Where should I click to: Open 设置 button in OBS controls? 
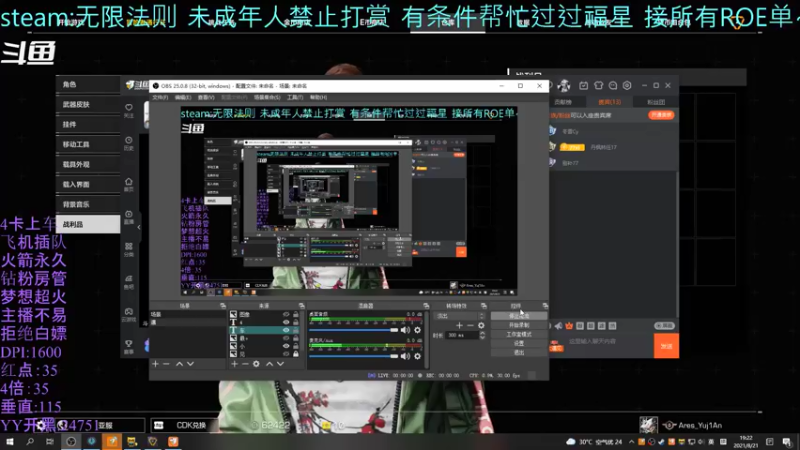pos(519,343)
